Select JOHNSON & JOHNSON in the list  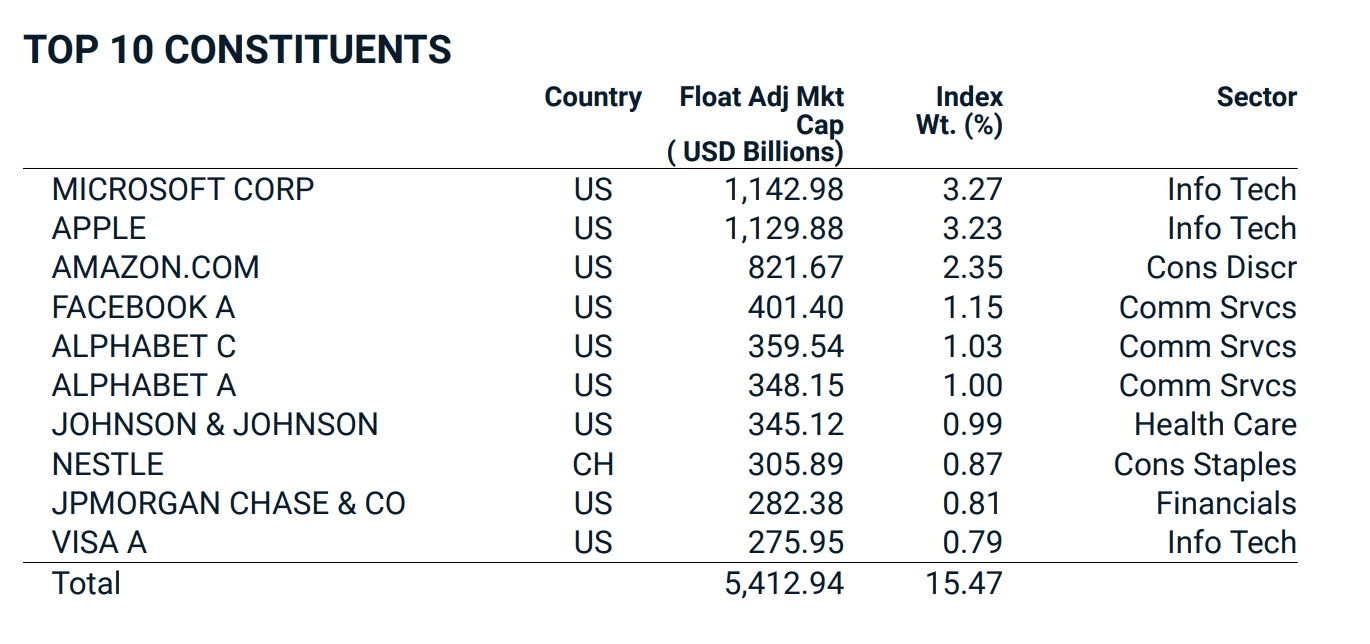tap(215, 424)
